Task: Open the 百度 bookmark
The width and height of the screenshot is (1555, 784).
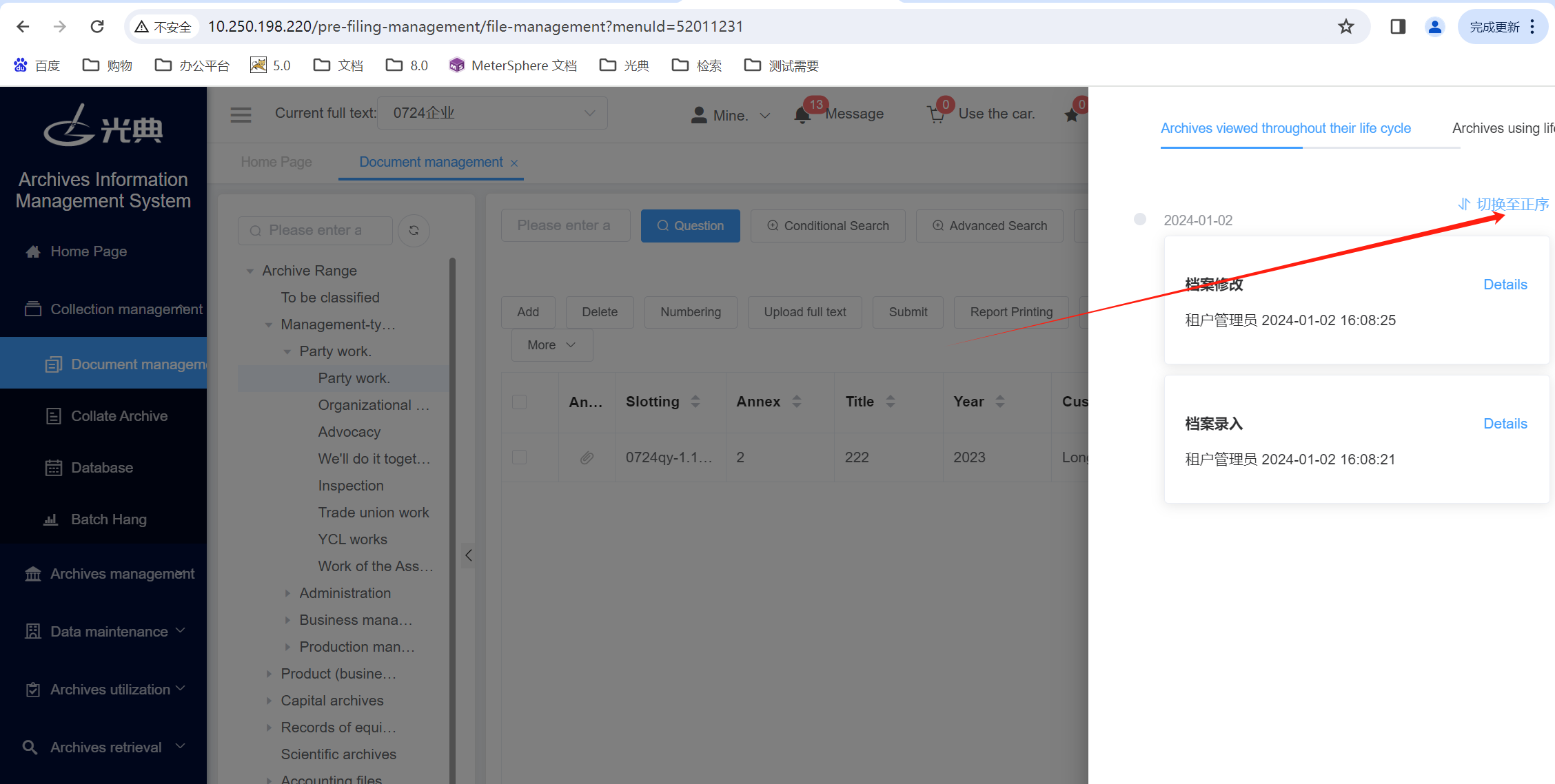Action: pyautogui.click(x=37, y=65)
